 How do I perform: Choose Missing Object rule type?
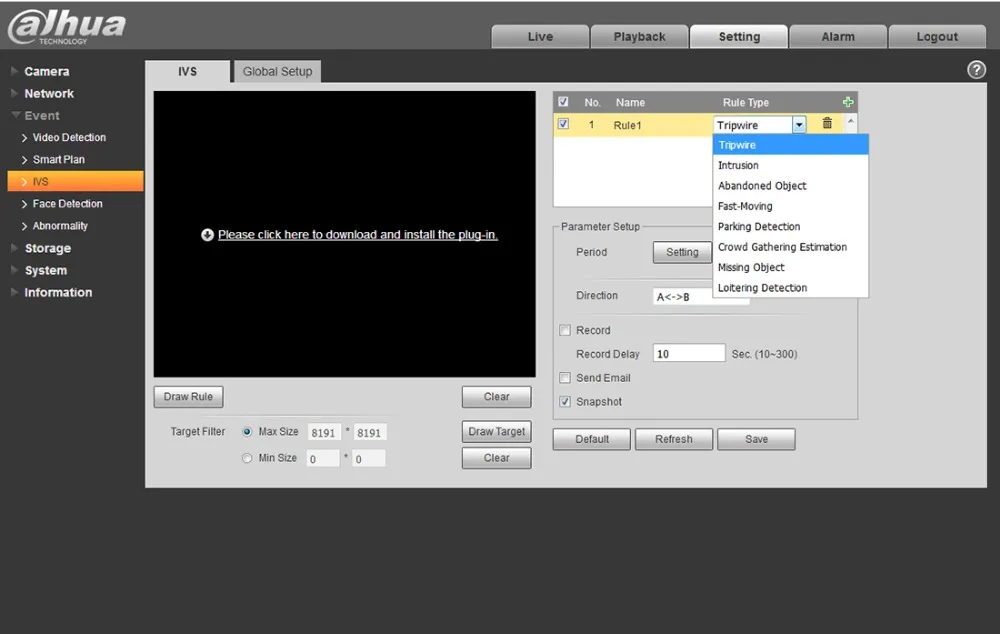click(x=790, y=267)
